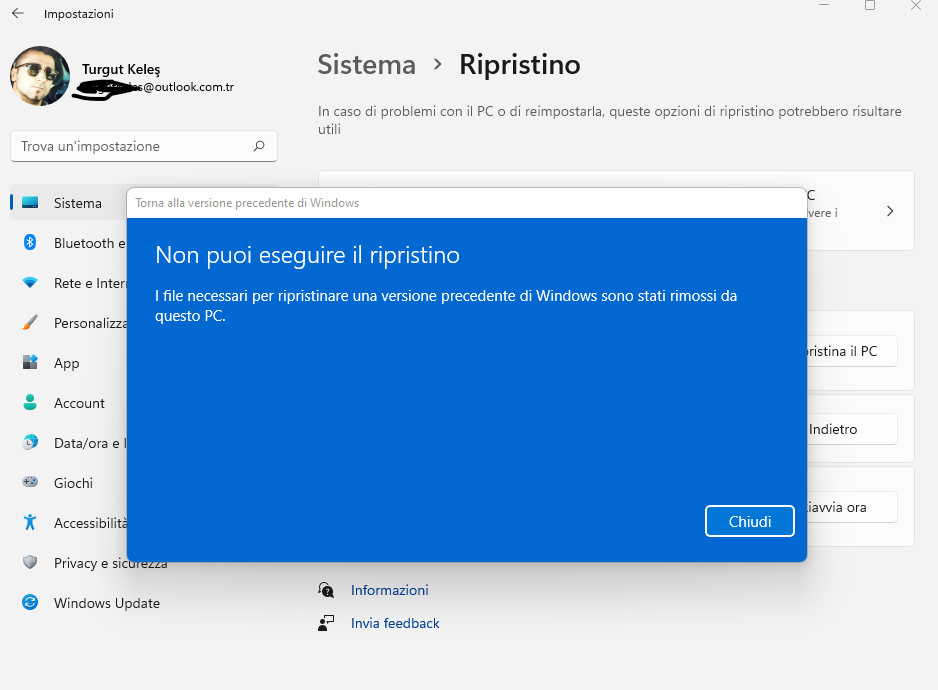Click the search magnifier icon
Viewport: 938px width, 690px height.
259,146
